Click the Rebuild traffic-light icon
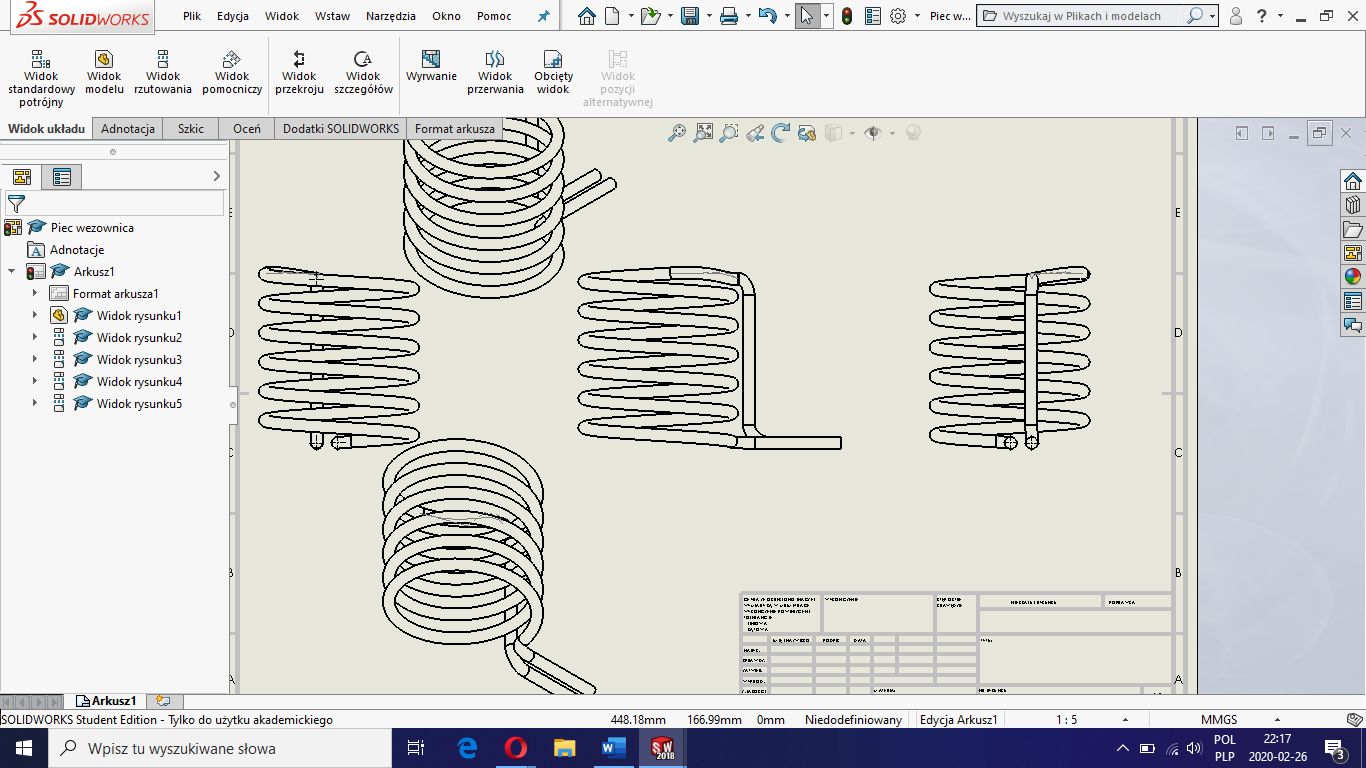The height and width of the screenshot is (768, 1366). (x=847, y=16)
